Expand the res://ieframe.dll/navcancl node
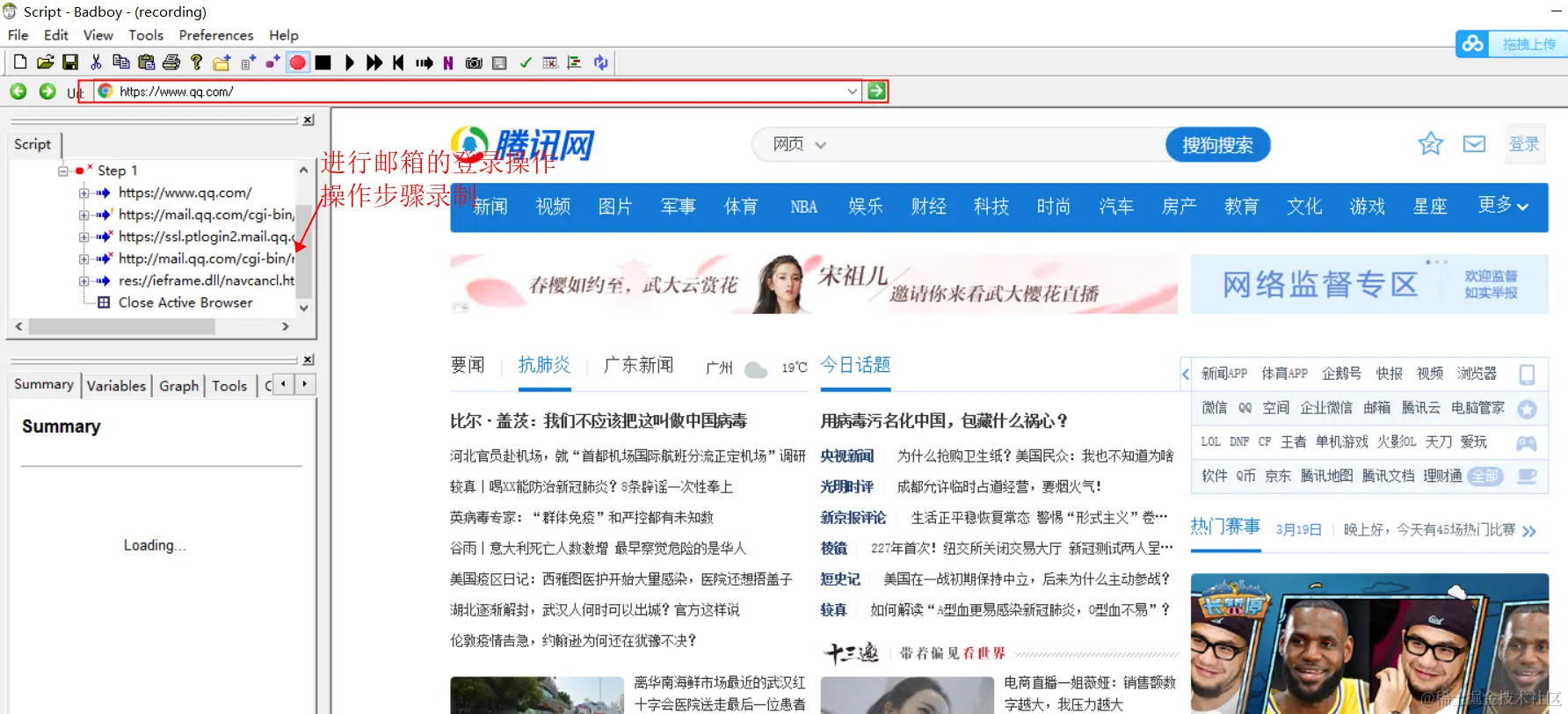The image size is (1568, 714). coord(83,280)
